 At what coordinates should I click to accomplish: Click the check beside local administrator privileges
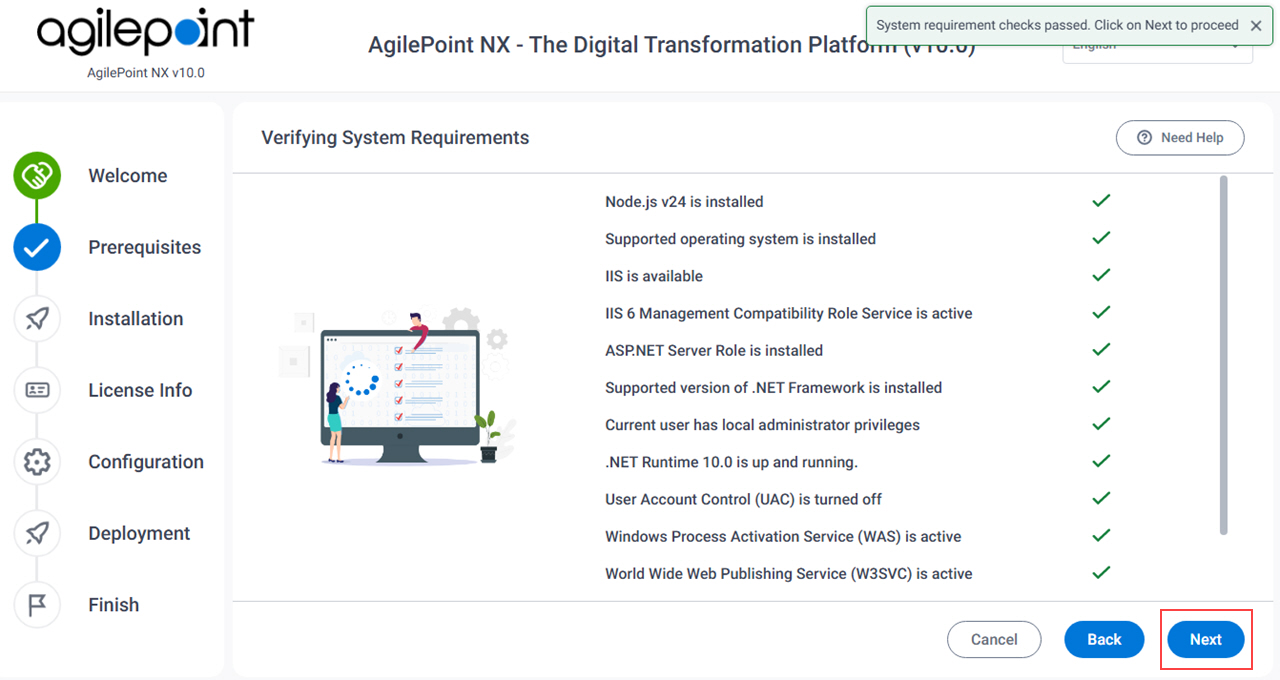coord(1101,424)
